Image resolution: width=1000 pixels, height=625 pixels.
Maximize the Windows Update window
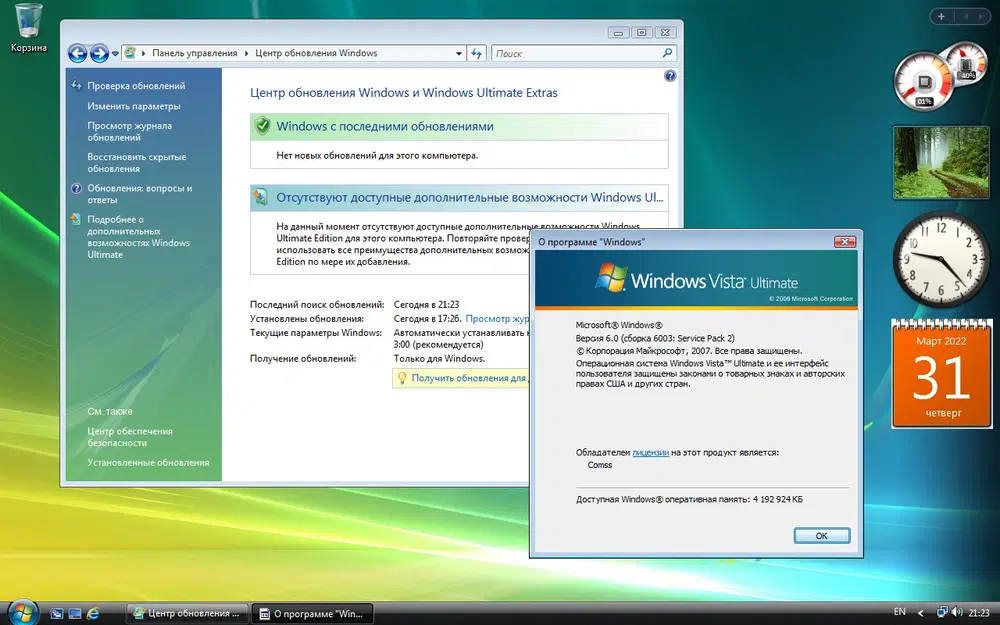click(642, 33)
